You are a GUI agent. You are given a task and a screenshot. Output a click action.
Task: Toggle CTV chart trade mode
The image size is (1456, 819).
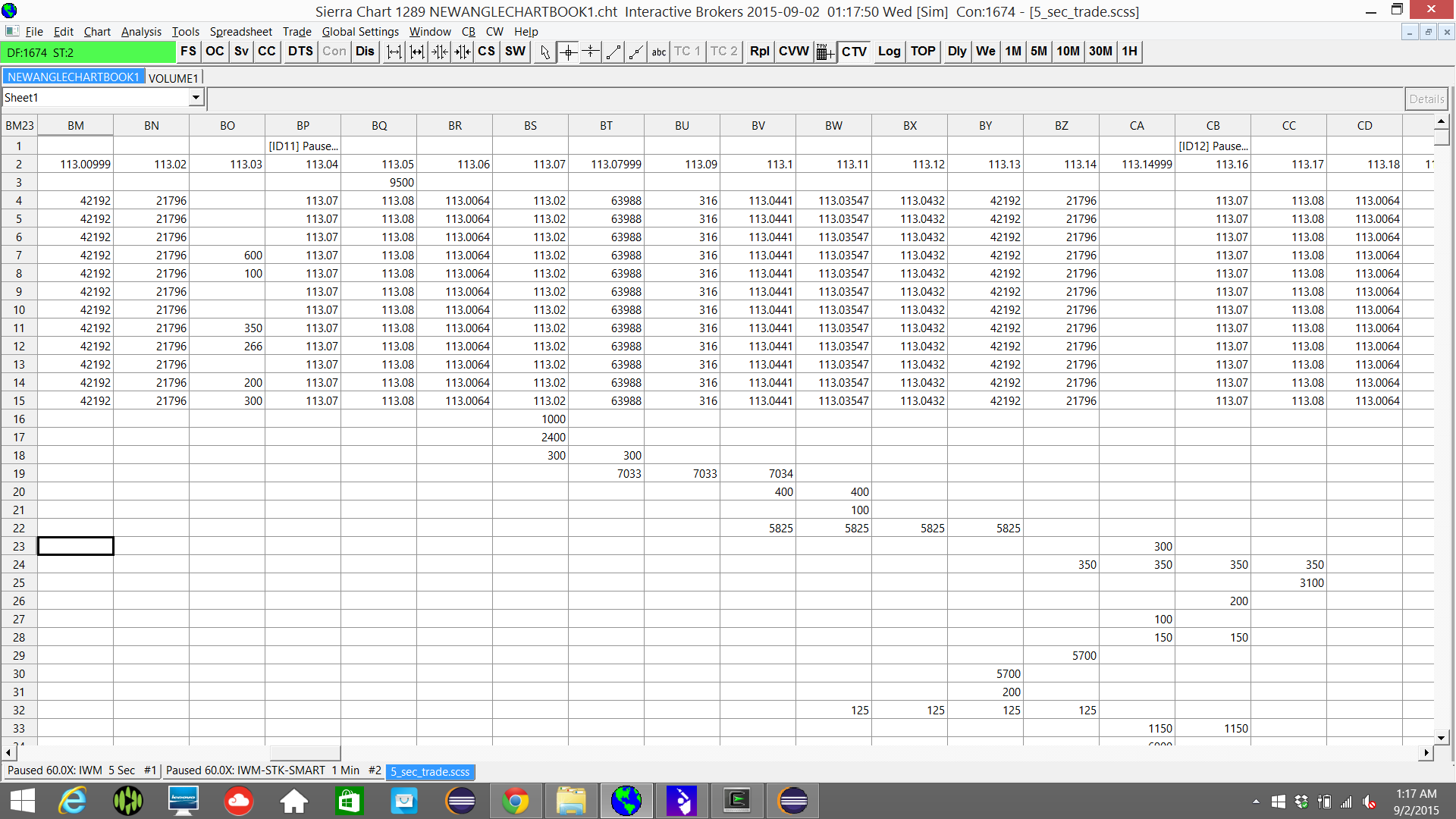point(854,52)
